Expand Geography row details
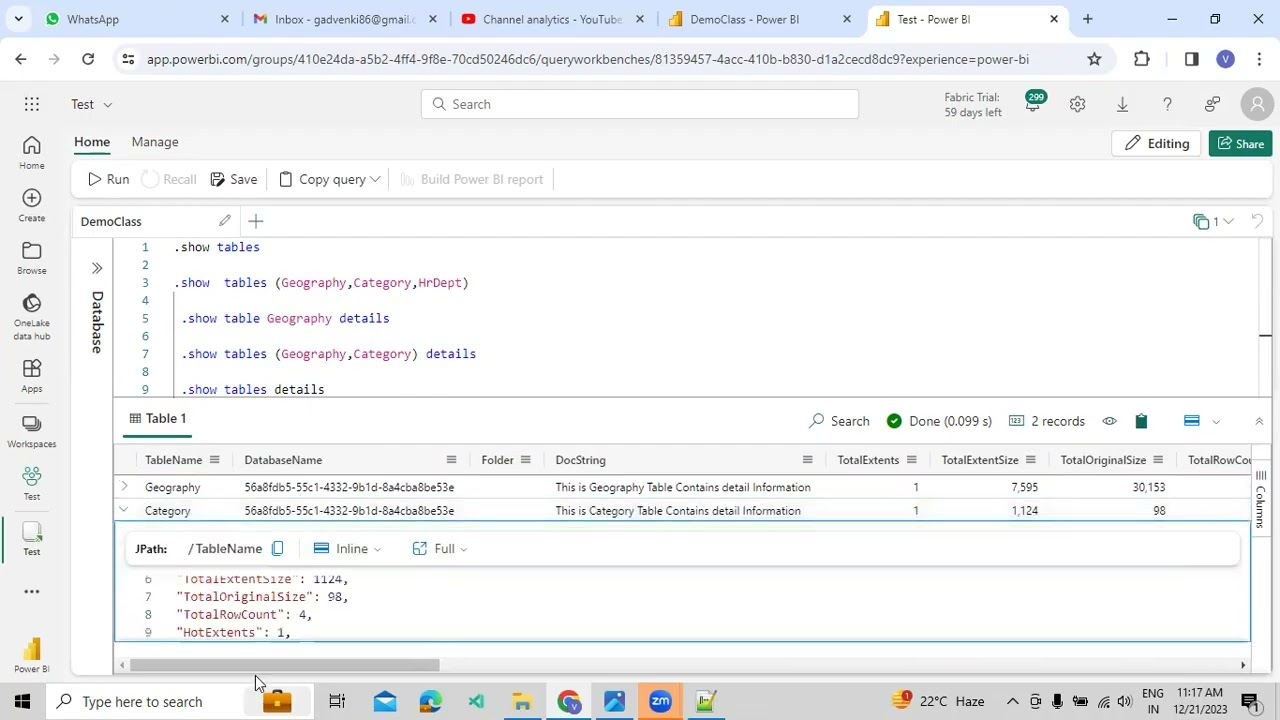Screen dimensions: 1280x720 pos(124,487)
